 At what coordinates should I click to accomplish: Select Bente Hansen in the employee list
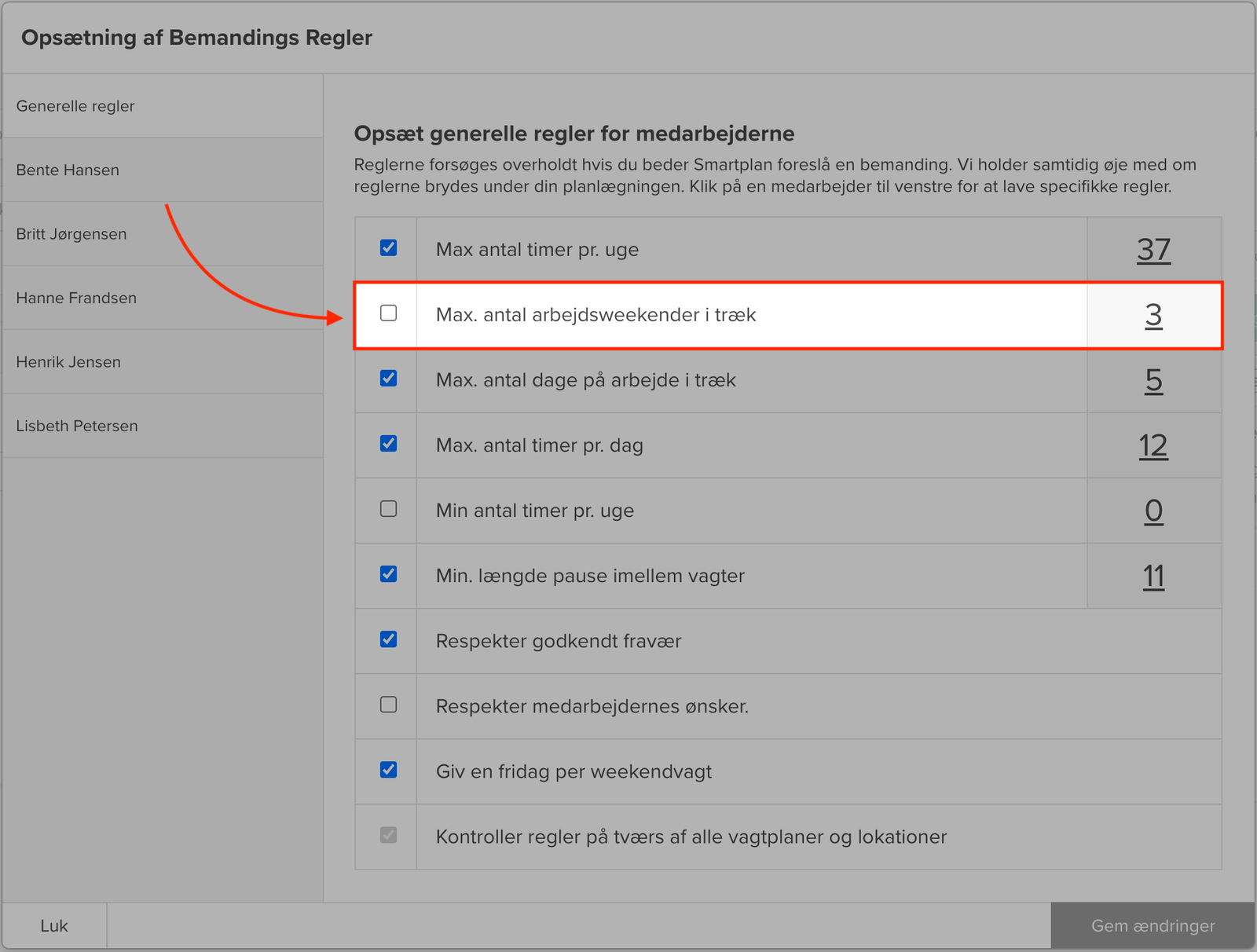[x=68, y=170]
